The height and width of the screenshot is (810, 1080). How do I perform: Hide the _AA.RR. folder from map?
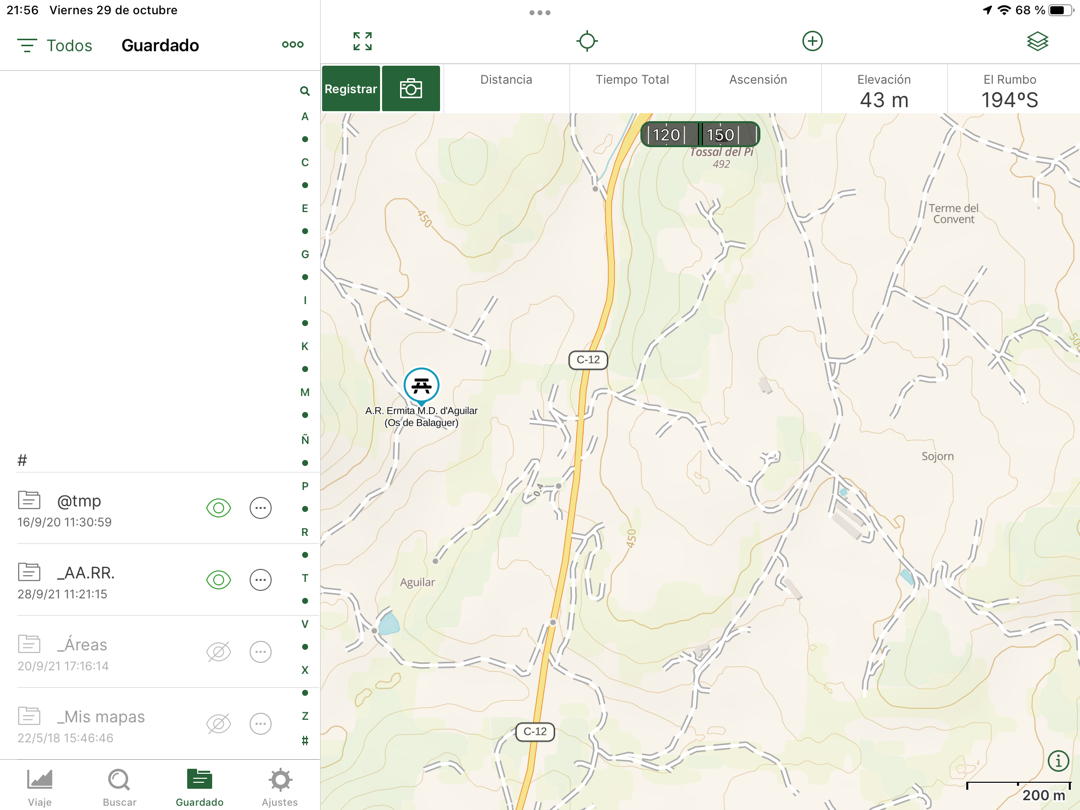[x=218, y=580]
